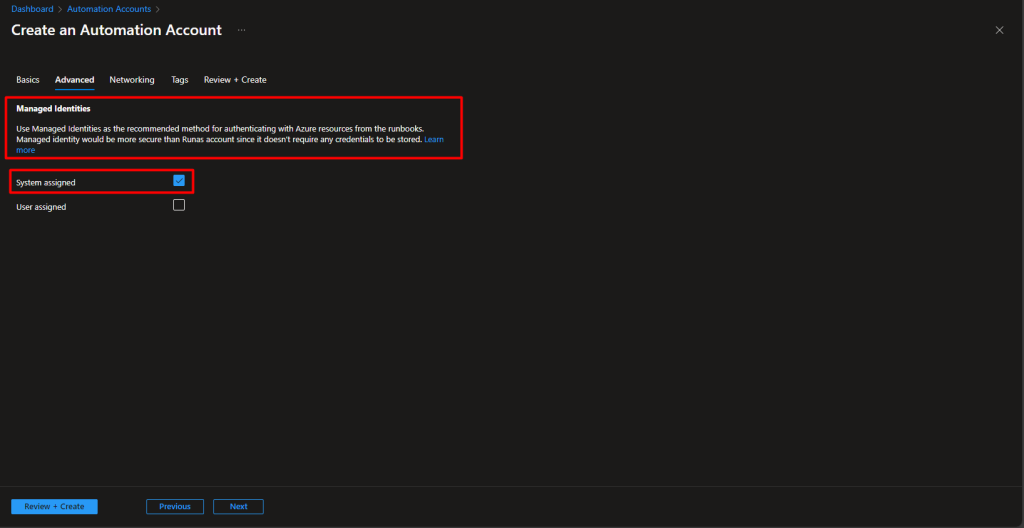Click the Previous button
1024x528 pixels.
tap(175, 506)
